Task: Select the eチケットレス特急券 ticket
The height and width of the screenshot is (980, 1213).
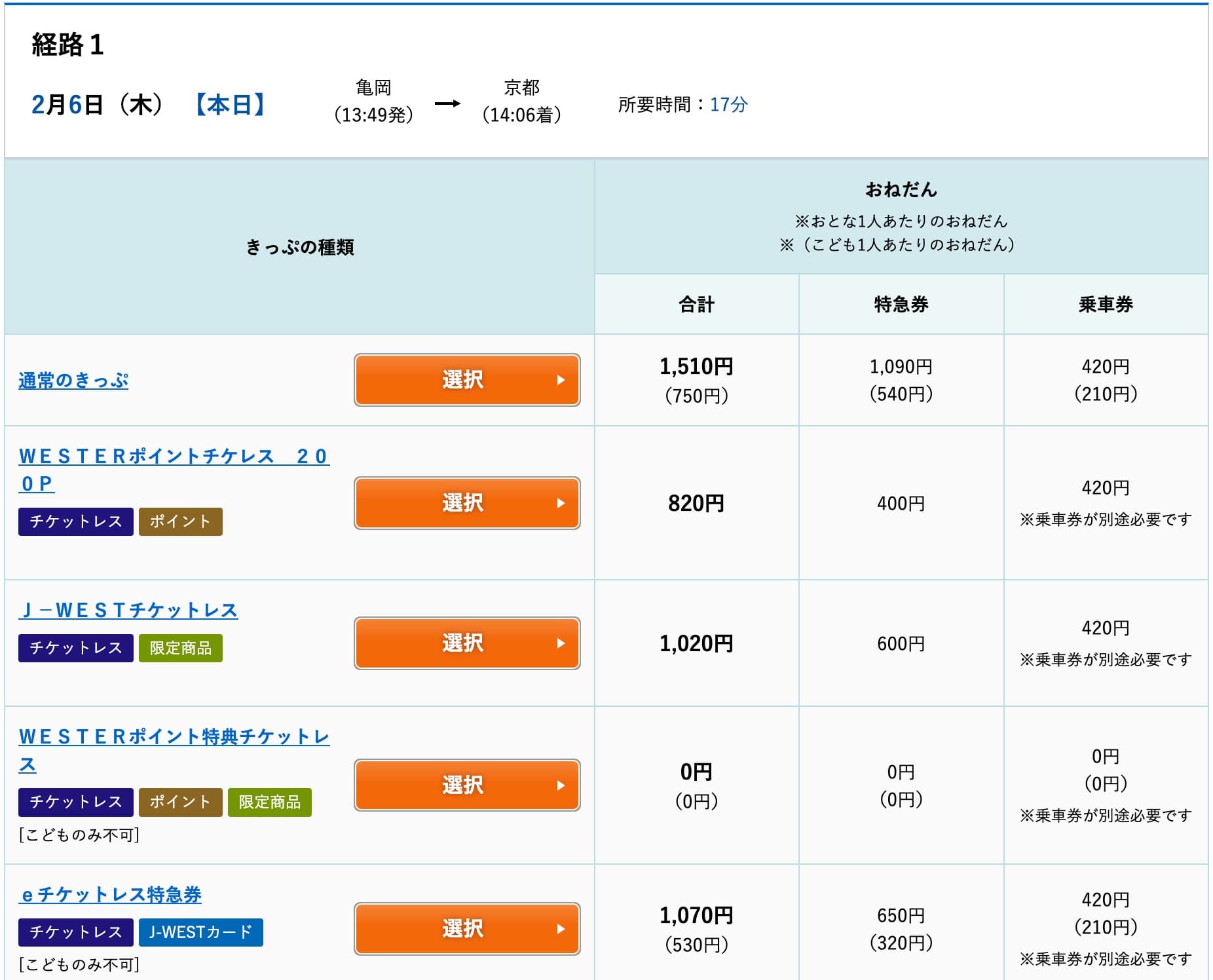Action: (x=467, y=928)
